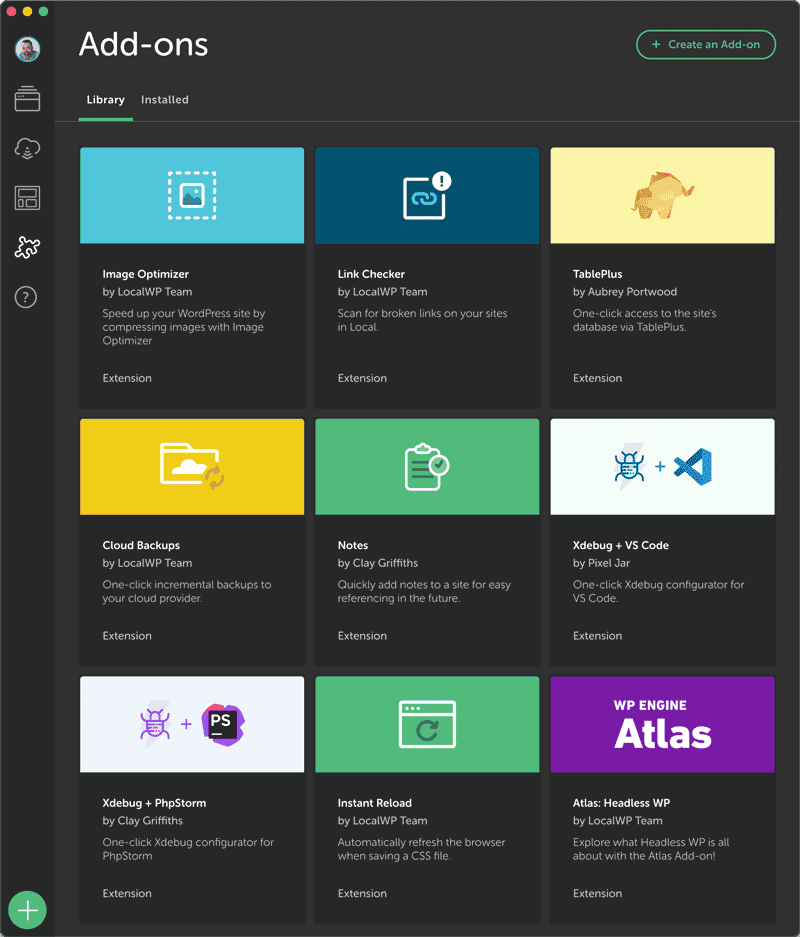This screenshot has height=937, width=800.
Task: Click 'by Aubrey Portwood' author text
Action: (x=625, y=292)
